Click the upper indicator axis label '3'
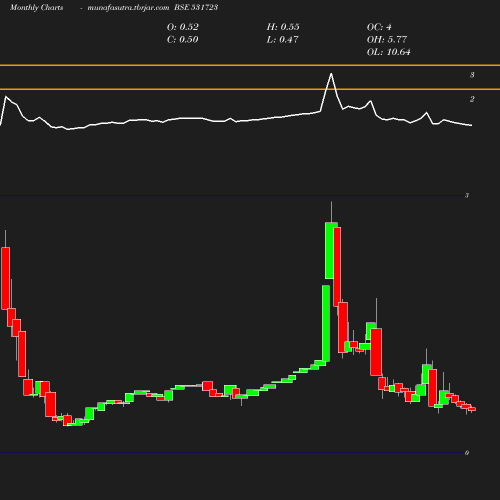The height and width of the screenshot is (500, 500). point(472,75)
